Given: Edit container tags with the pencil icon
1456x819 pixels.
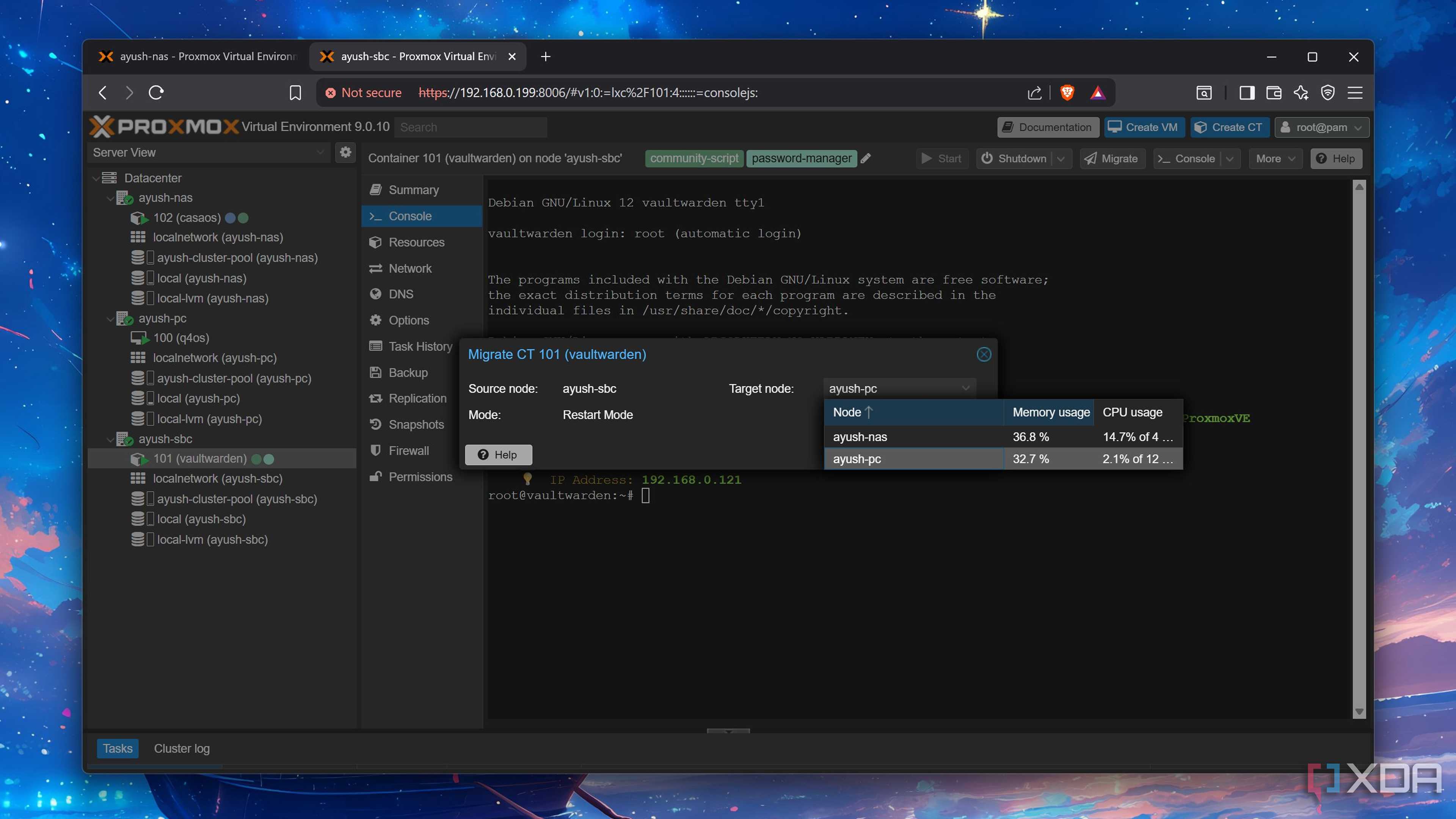Looking at the screenshot, I should [866, 158].
